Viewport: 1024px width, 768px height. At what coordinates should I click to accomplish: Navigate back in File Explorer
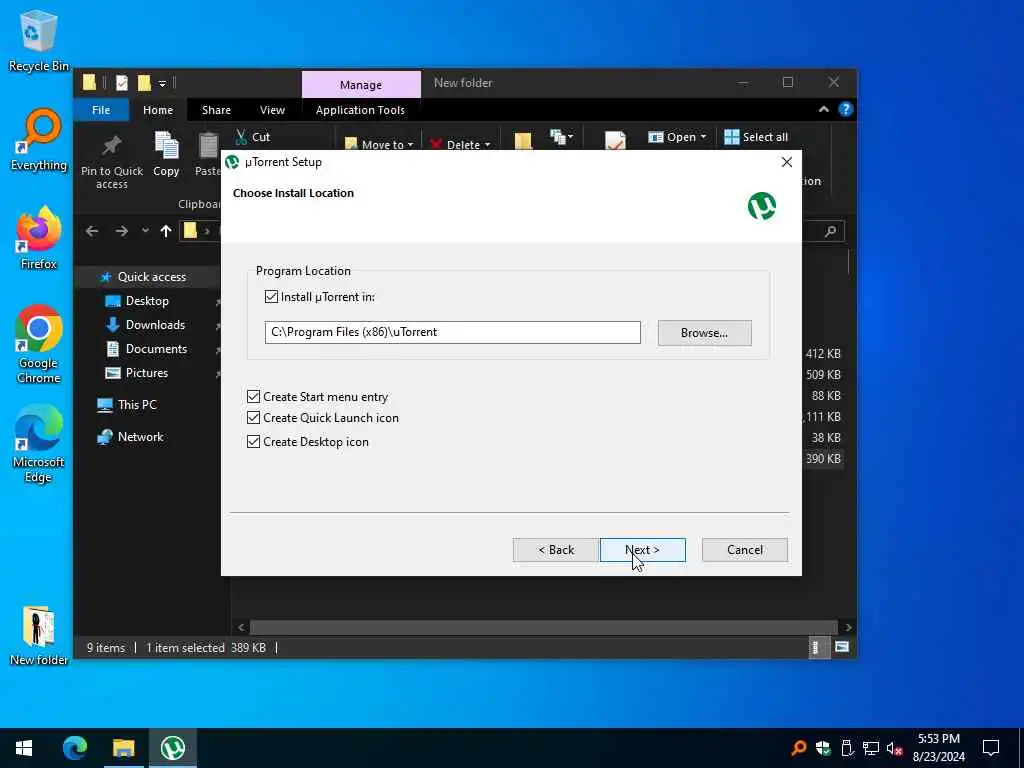[92, 231]
